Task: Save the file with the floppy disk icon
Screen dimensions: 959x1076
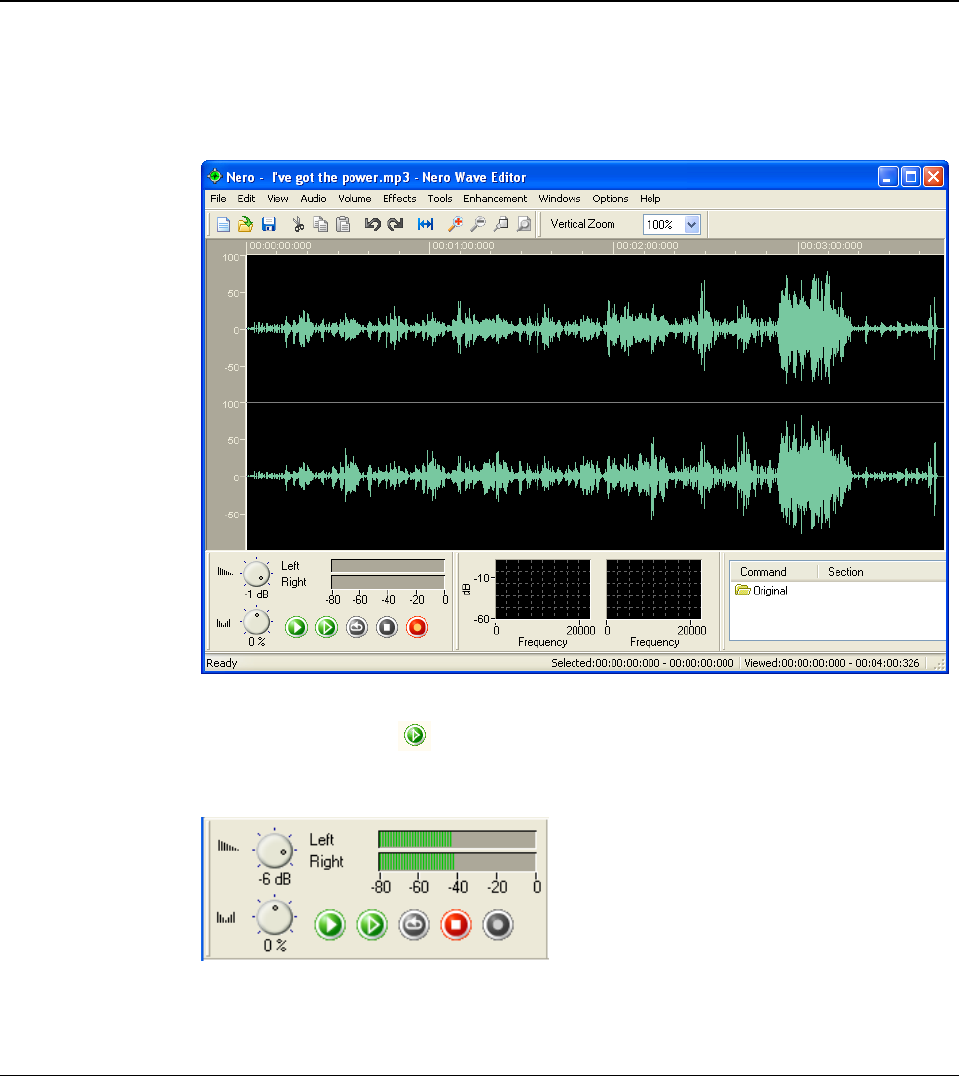Action: (x=268, y=224)
